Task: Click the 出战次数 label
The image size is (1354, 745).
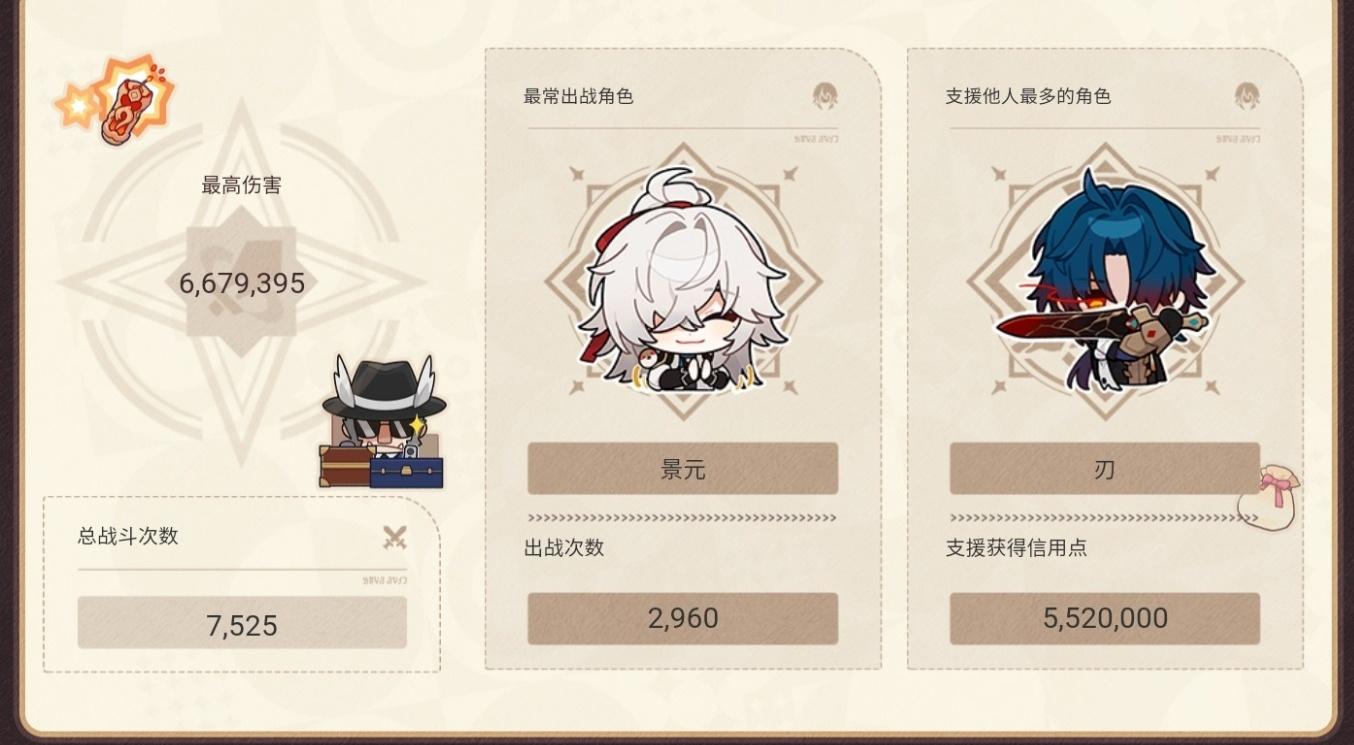Action: [564, 548]
